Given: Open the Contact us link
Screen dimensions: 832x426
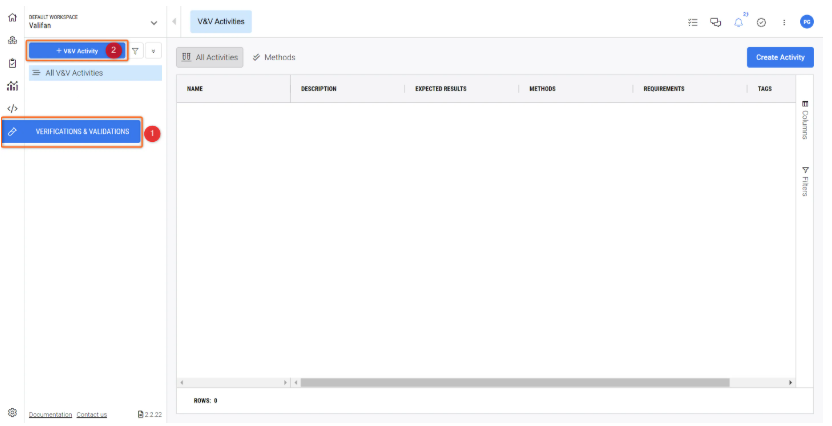Looking at the screenshot, I should [x=92, y=414].
